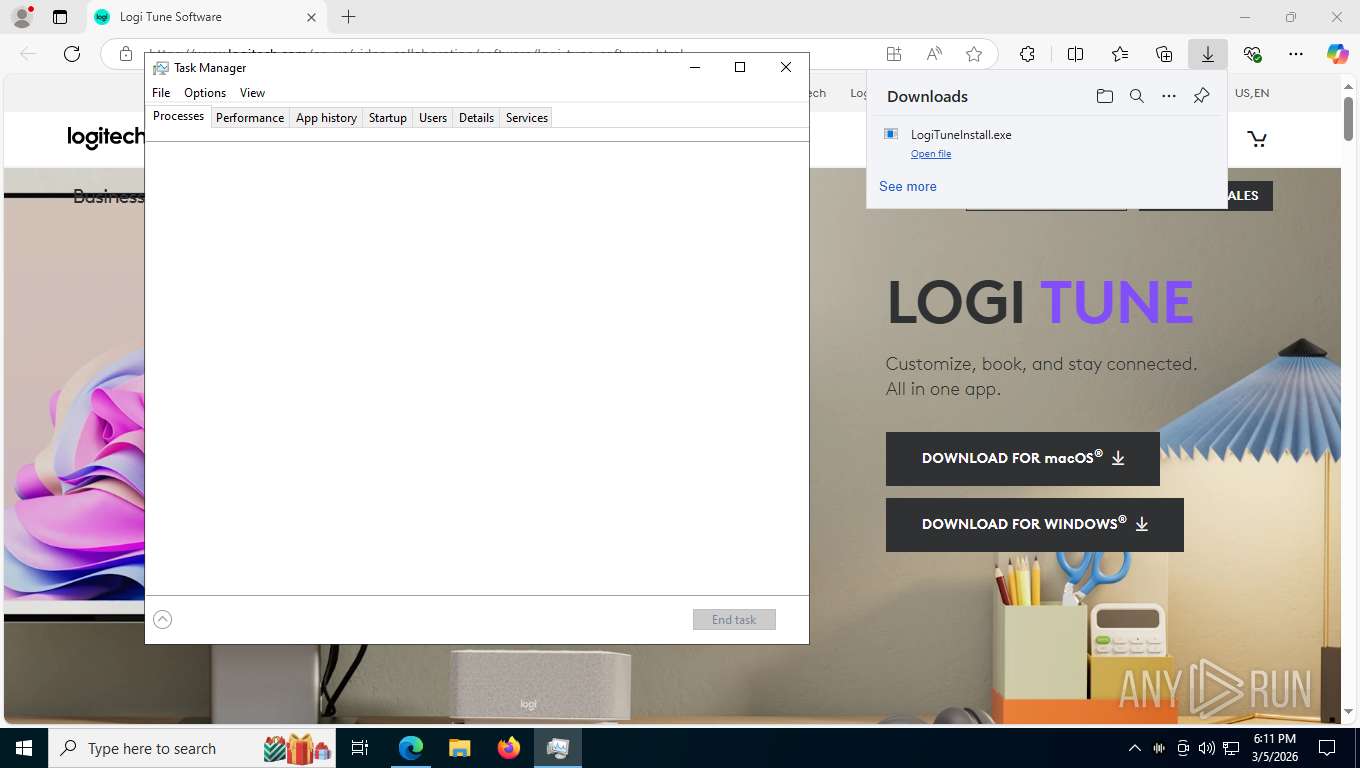This screenshot has height=768, width=1360.
Task: Click the taskbar search box
Action: [x=193, y=748]
